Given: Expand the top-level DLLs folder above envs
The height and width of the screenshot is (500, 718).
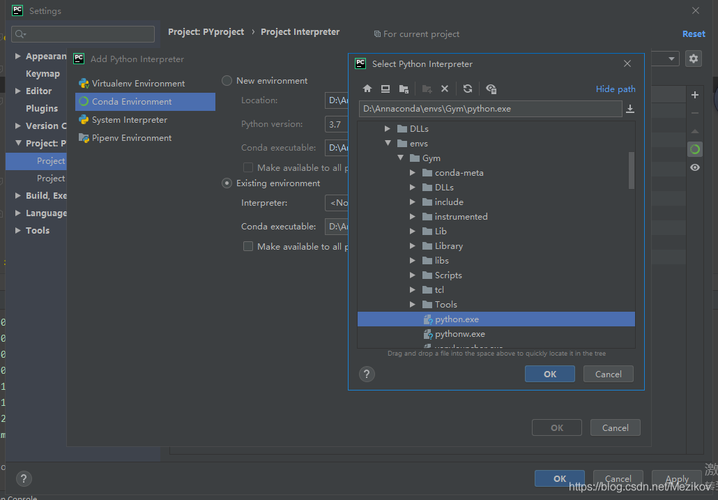Looking at the screenshot, I should [x=387, y=129].
